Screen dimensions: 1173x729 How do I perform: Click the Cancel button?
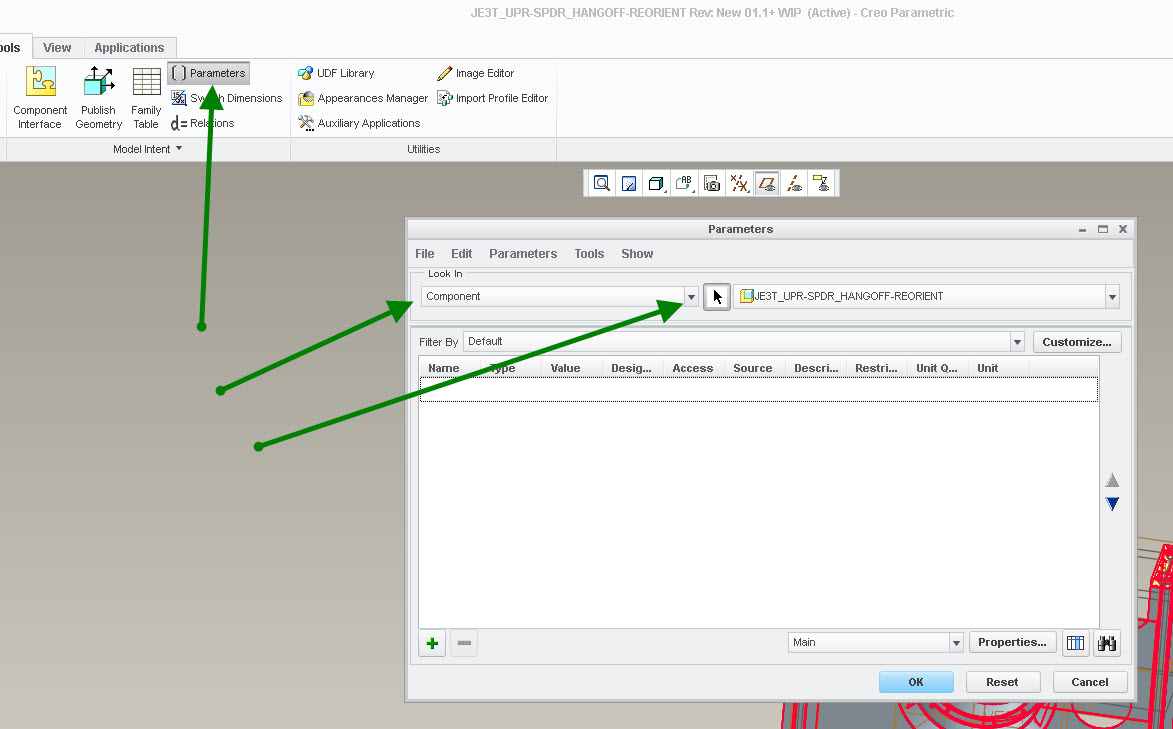(x=1090, y=682)
